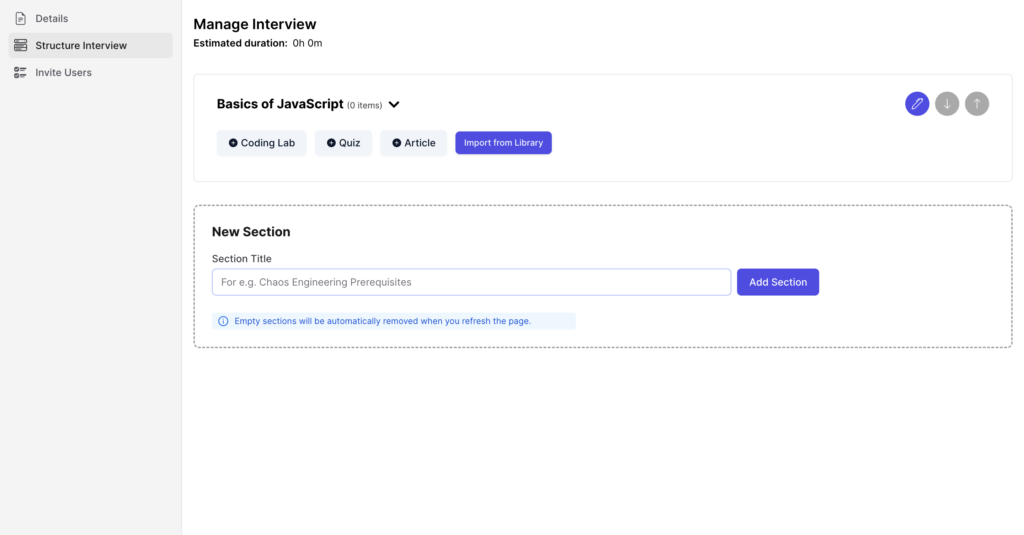Click the info circle icon in notice
Viewport: 1024px width, 535px height.
click(223, 321)
